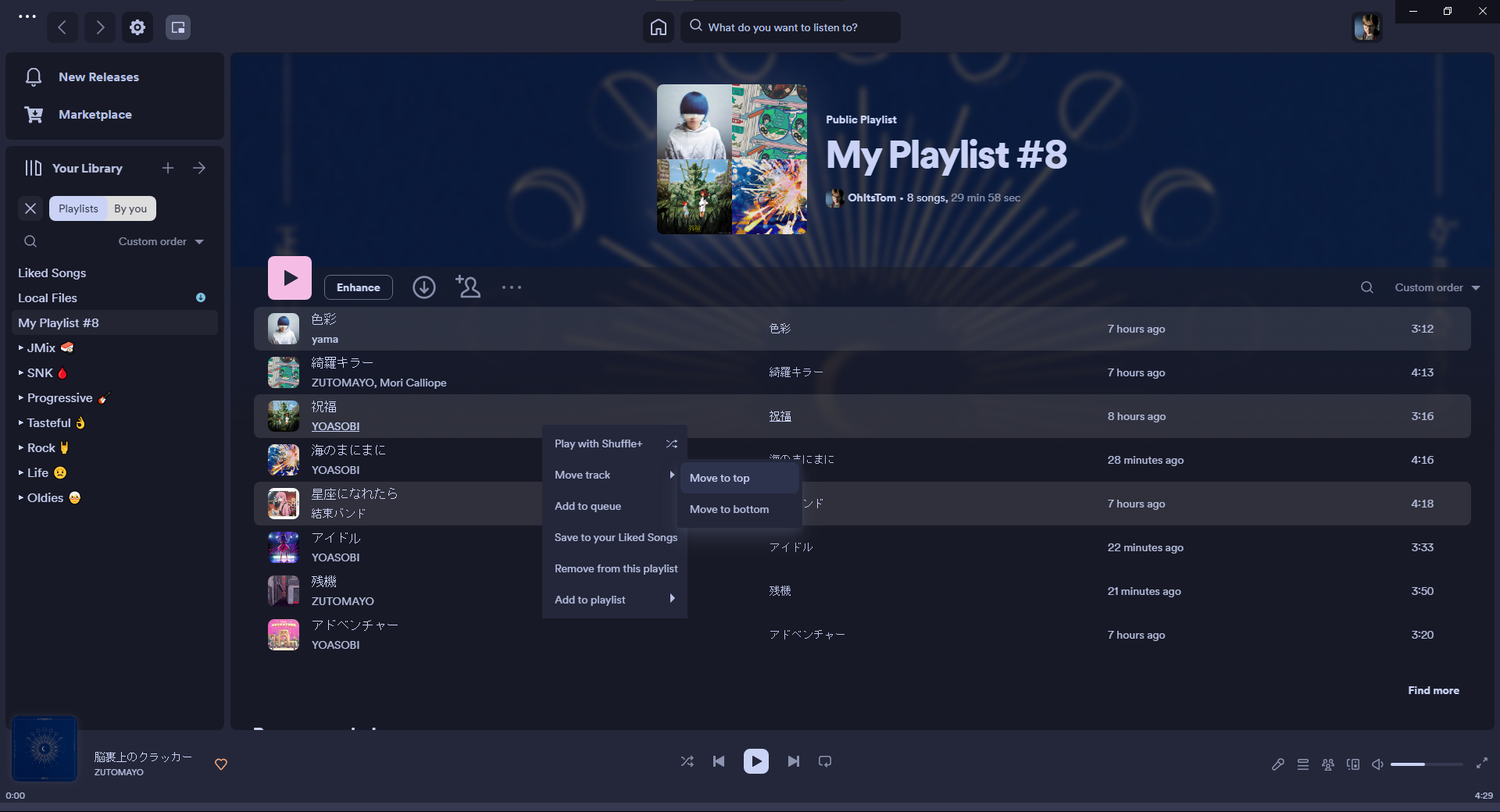Open the user profile avatar
This screenshot has width=1500, height=812.
pyautogui.click(x=1367, y=27)
